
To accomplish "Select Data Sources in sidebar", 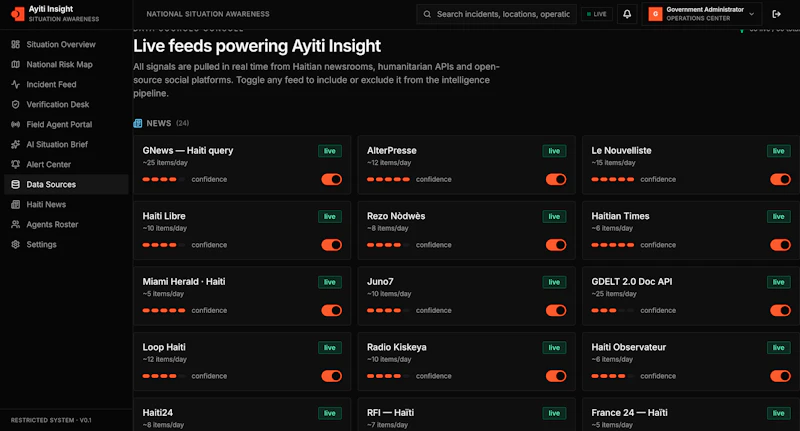I will point(66,184).
